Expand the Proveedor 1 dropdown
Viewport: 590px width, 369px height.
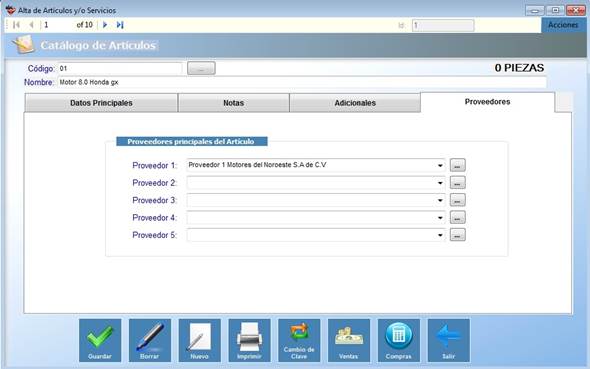coord(440,166)
